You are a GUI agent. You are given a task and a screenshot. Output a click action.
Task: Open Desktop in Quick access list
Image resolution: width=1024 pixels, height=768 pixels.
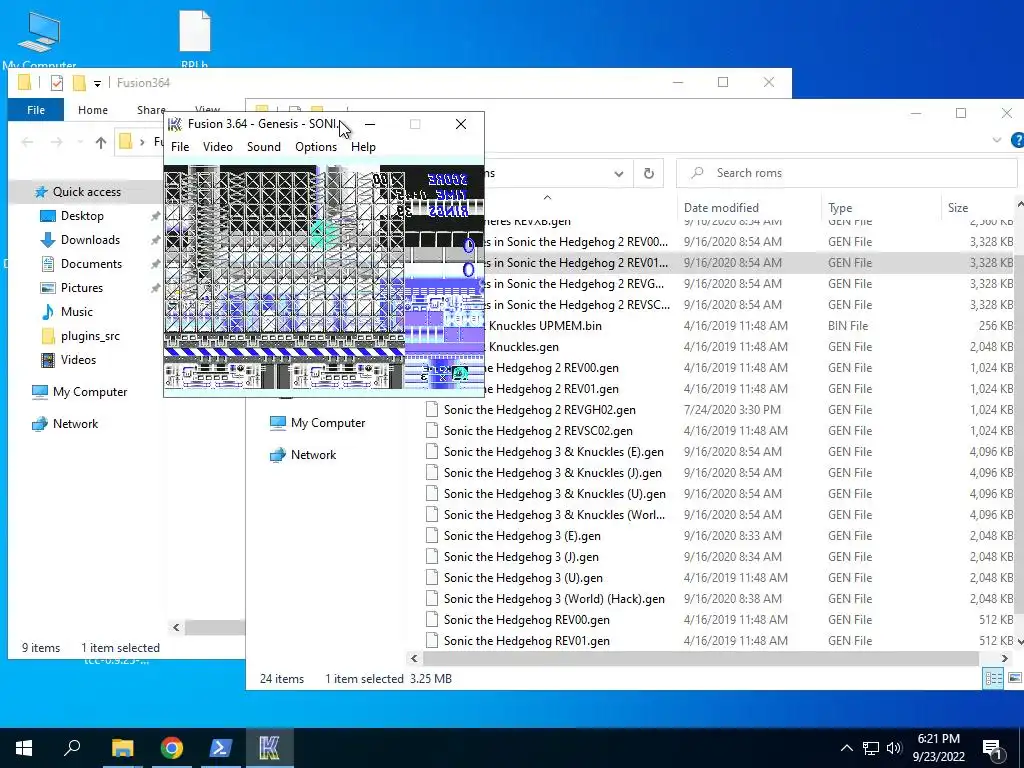click(82, 216)
